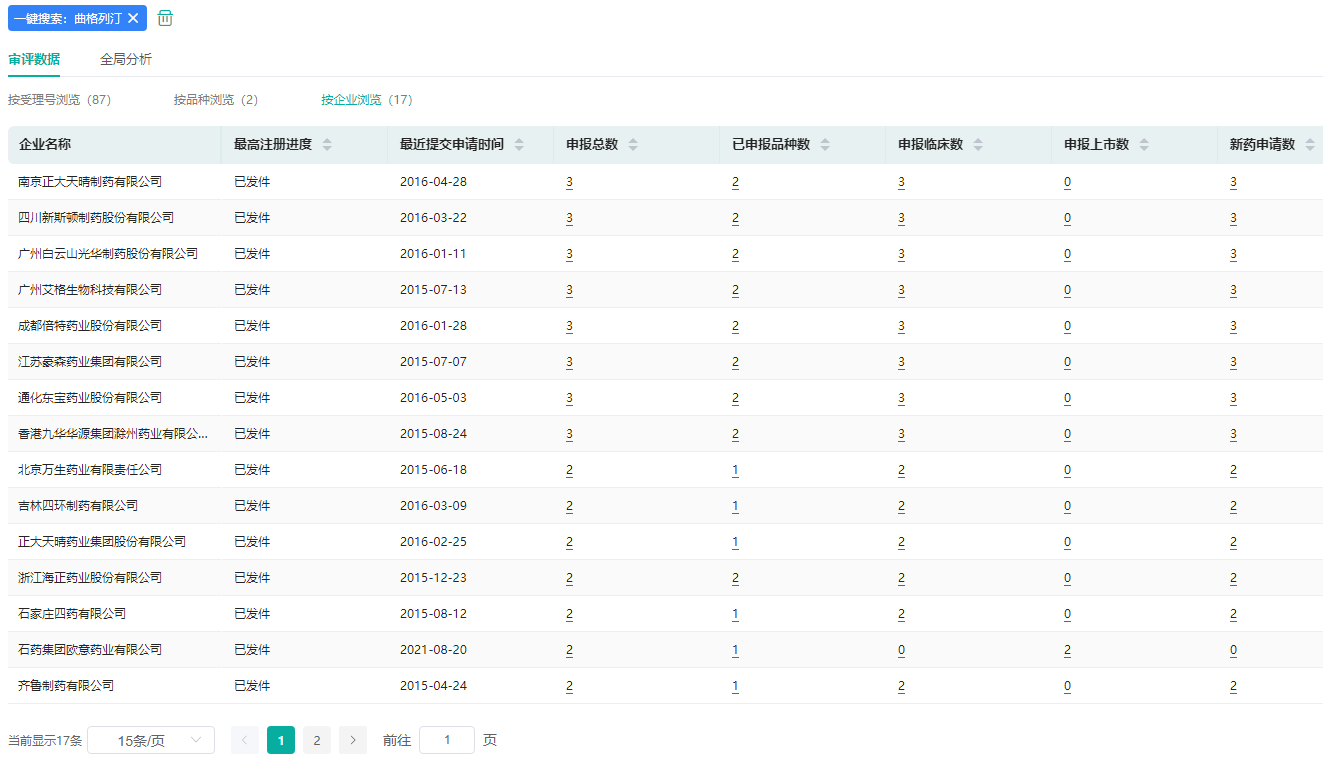
Task: Switch to 按受理号浏览 (87) view
Action: 59,100
